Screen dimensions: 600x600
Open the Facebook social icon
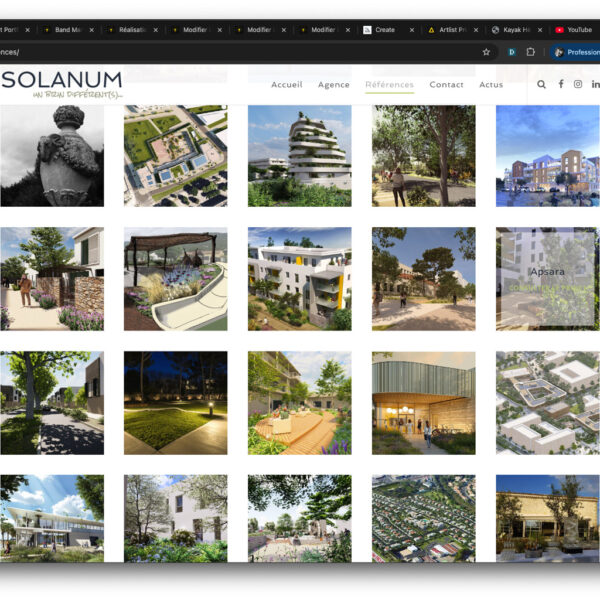point(561,85)
